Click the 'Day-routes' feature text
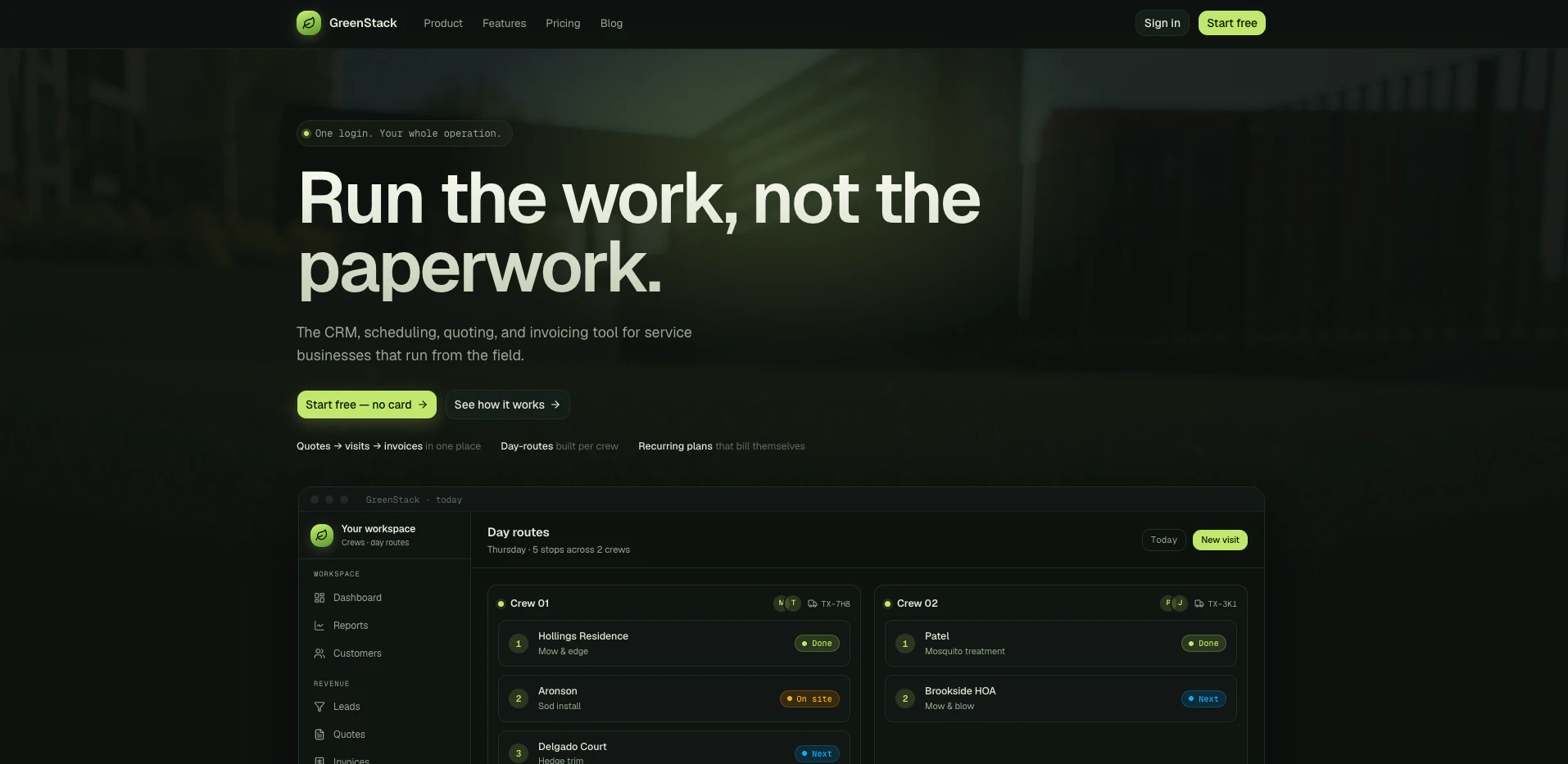Viewport: 1568px width, 764px height. coord(527,446)
